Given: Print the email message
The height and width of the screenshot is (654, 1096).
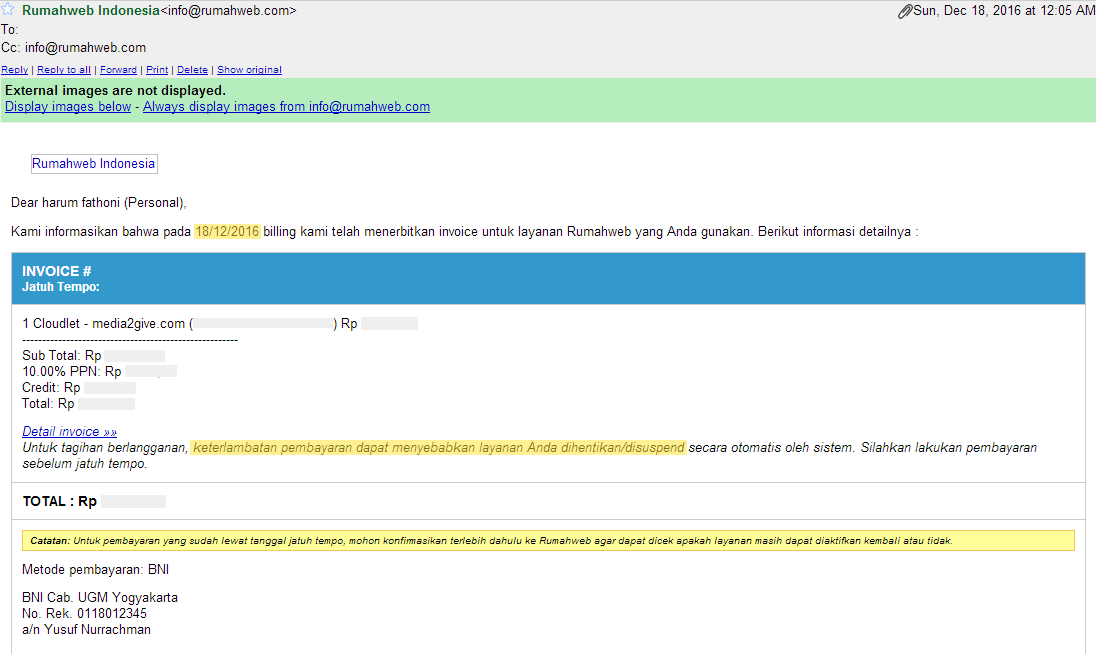Looking at the screenshot, I should (157, 70).
